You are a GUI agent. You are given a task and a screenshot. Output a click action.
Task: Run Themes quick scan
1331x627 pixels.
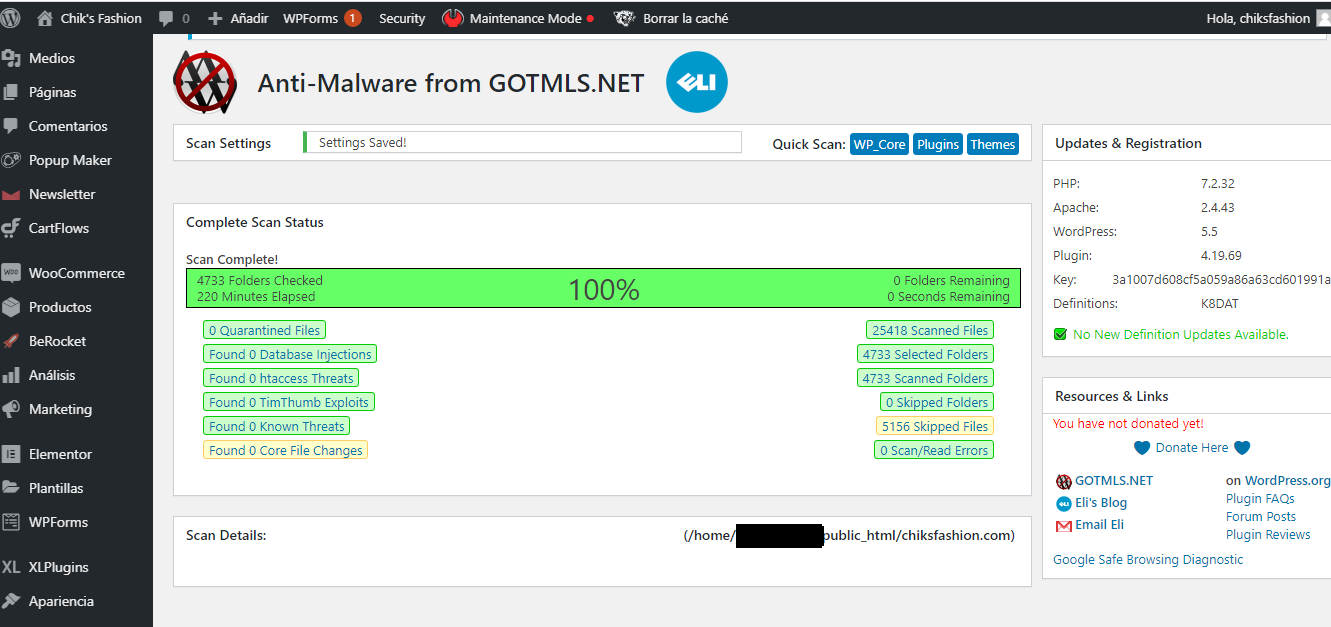point(993,144)
